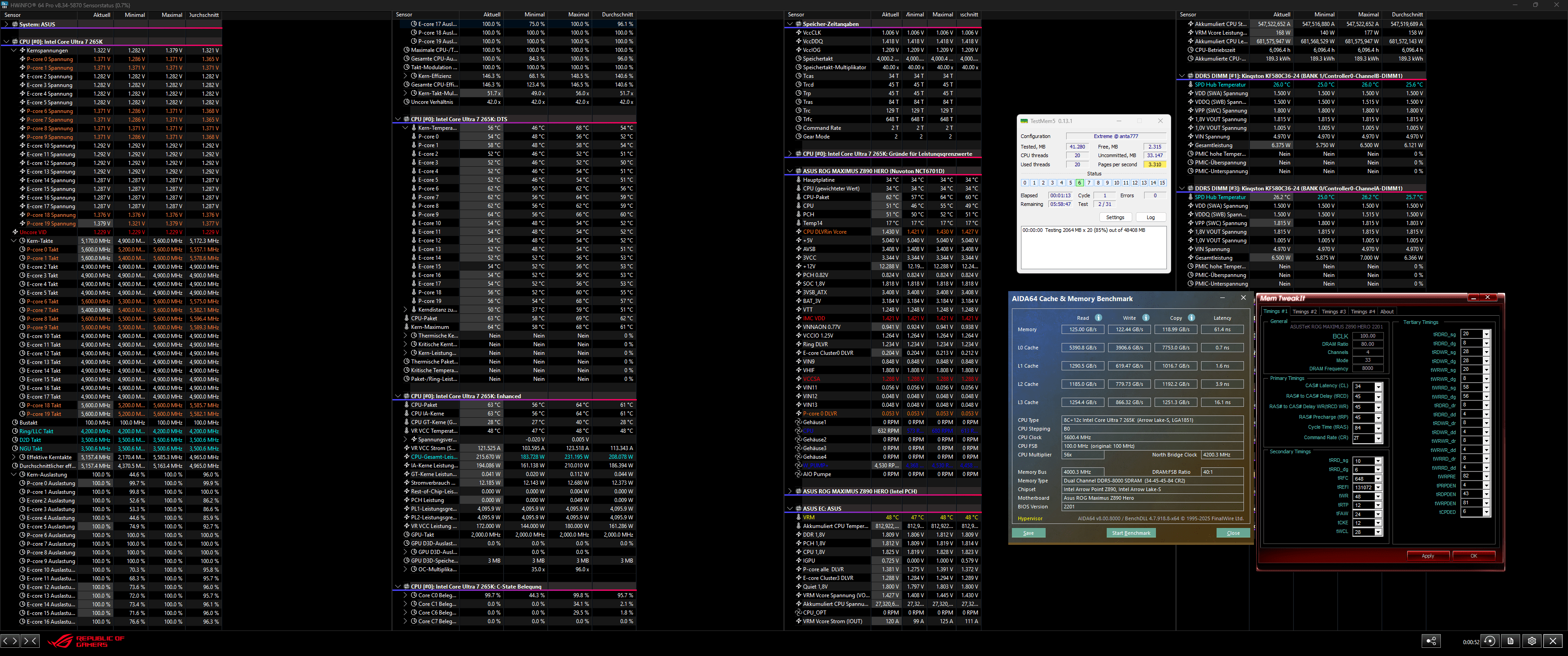The image size is (1568, 656).
Task: Click the share sensor data icon
Action: coord(1431,641)
